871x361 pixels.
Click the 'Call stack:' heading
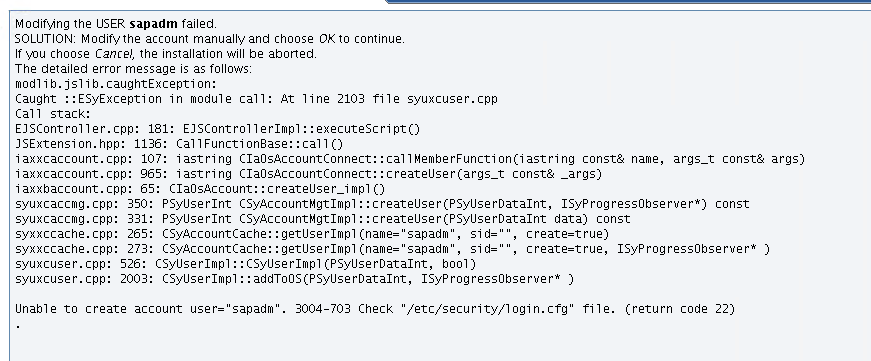tap(53, 114)
